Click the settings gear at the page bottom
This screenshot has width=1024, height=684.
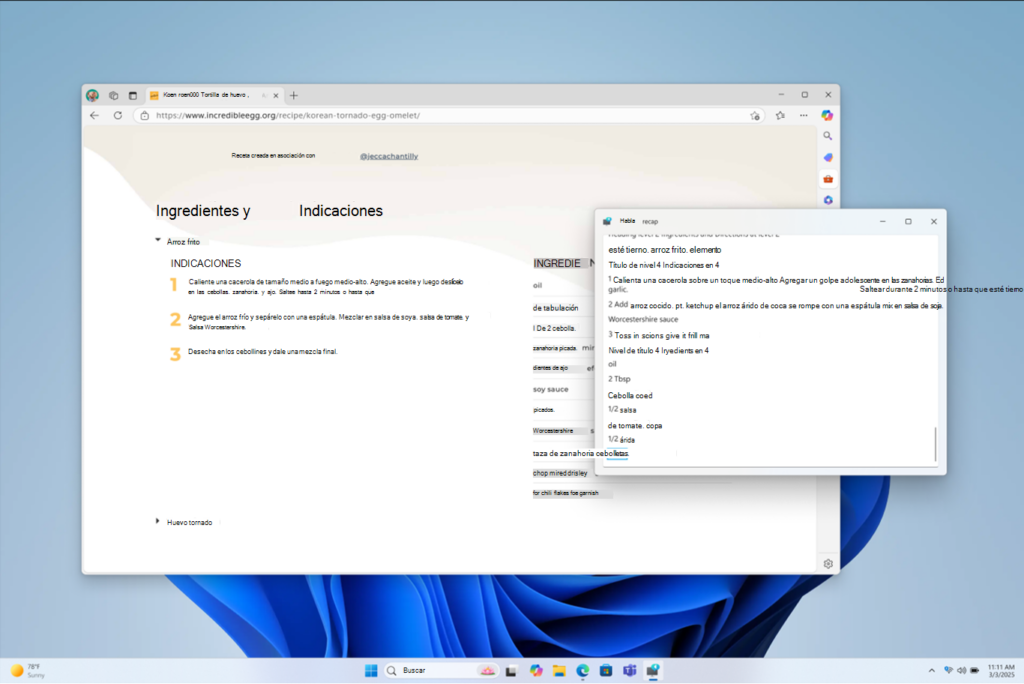click(827, 563)
